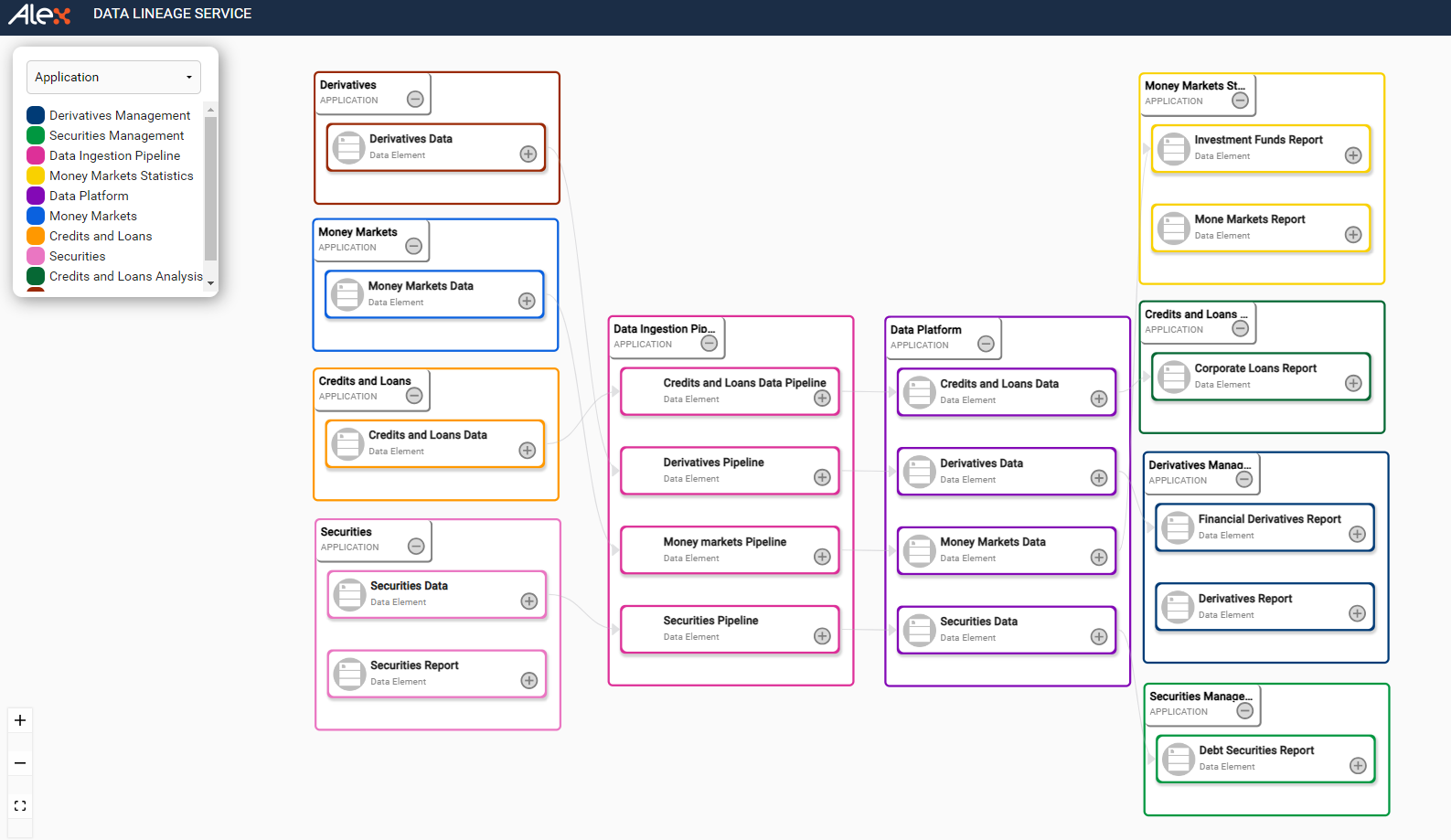The image size is (1451, 840).
Task: Expand Money Markets Data in Data Platform
Action: pyautogui.click(x=1100, y=558)
